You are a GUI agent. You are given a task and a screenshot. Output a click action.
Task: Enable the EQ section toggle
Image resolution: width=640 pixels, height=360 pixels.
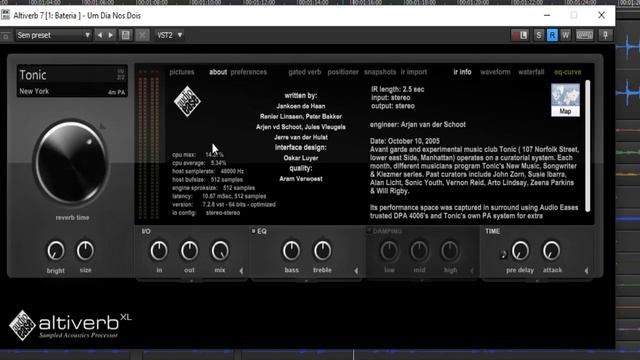(253, 231)
